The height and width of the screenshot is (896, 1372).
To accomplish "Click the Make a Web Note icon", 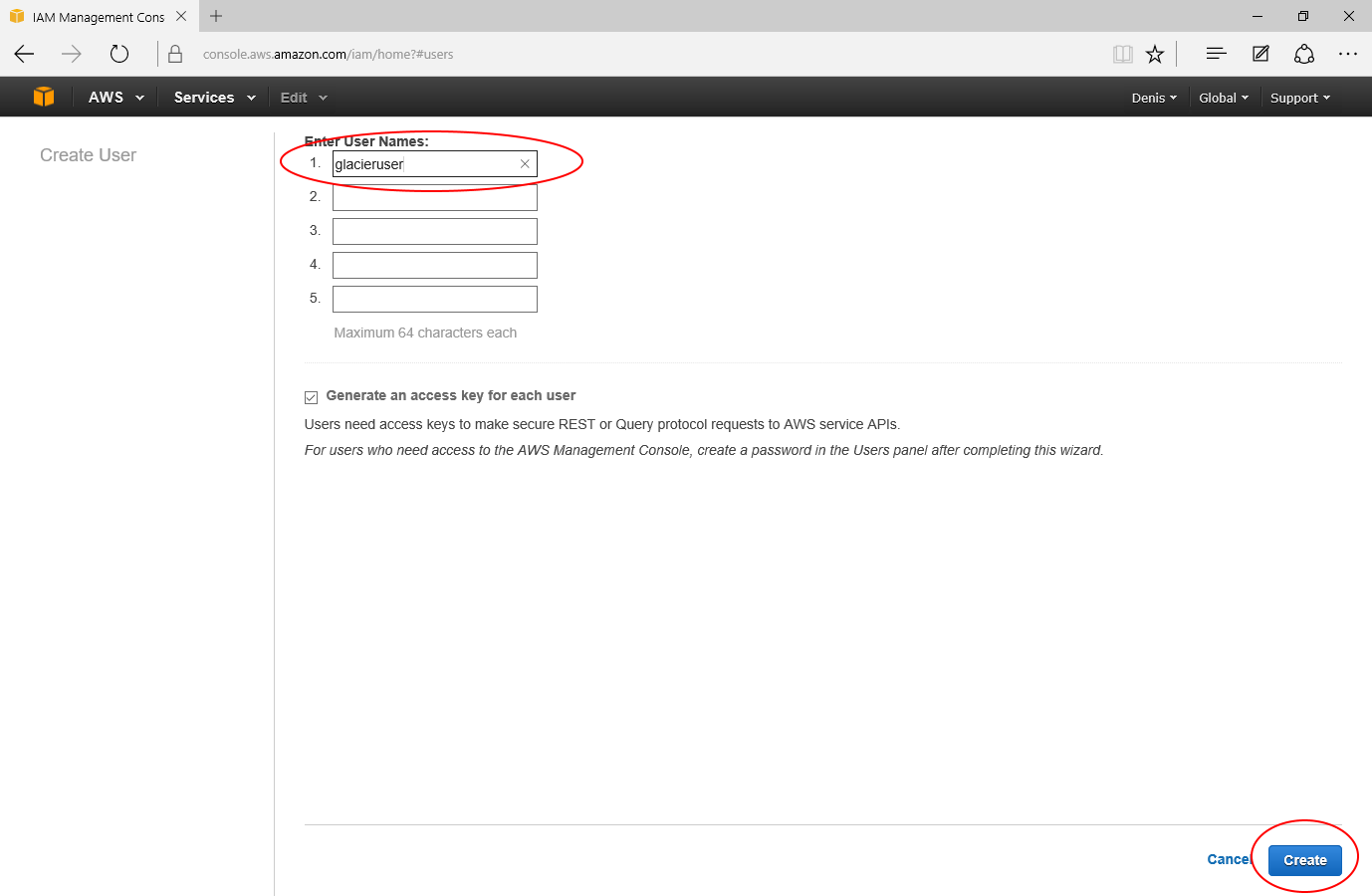I will tap(1260, 54).
